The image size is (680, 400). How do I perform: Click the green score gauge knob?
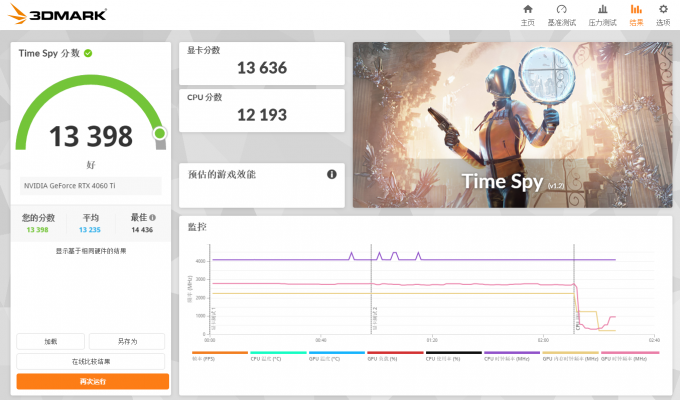(160, 133)
